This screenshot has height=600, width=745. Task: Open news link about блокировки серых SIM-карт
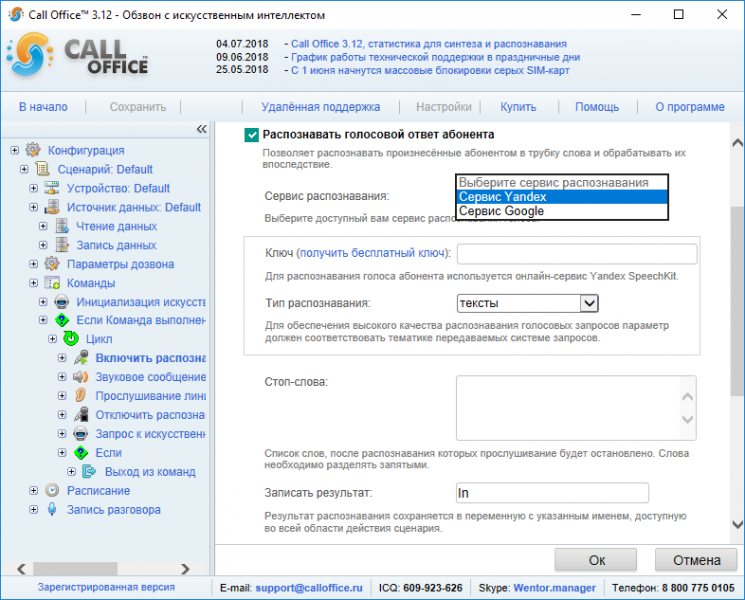click(x=430, y=71)
